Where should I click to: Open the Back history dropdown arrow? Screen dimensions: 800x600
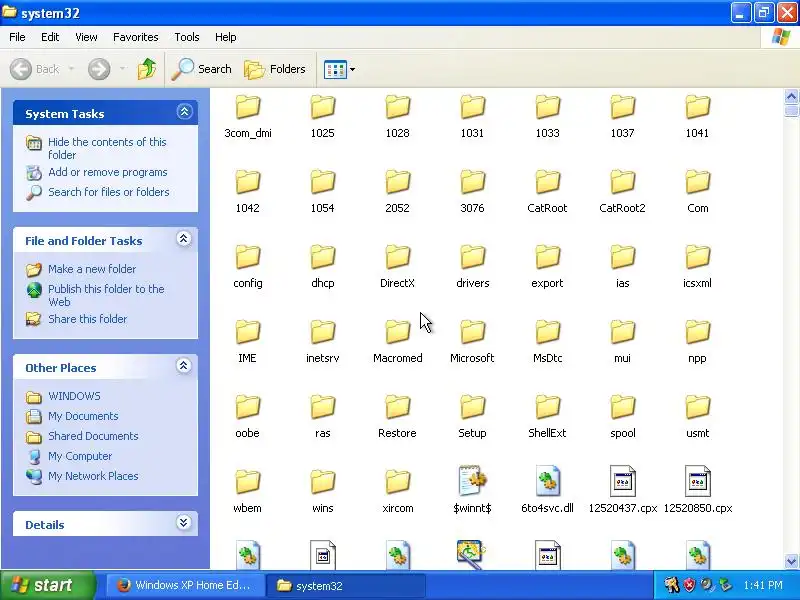click(x=71, y=68)
